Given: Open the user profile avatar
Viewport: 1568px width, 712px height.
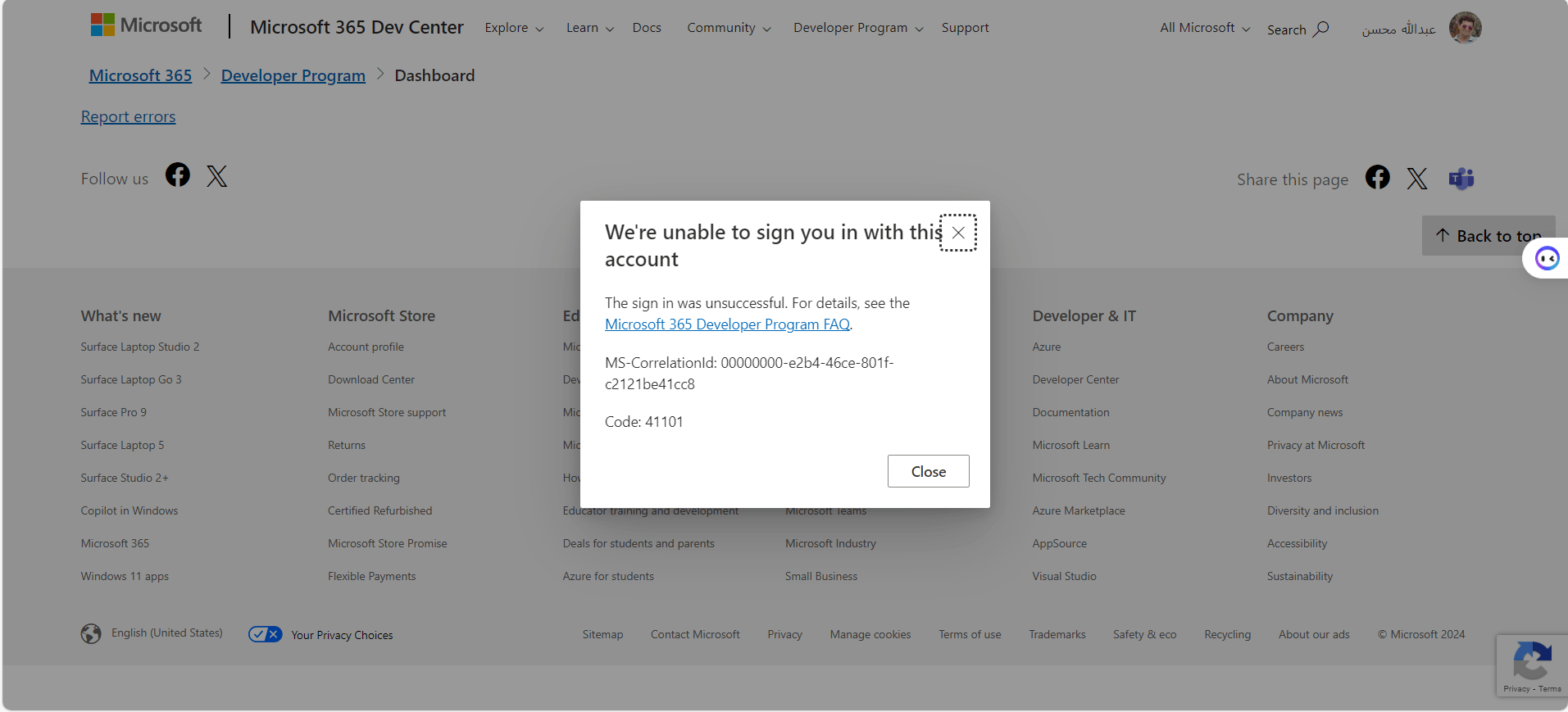Looking at the screenshot, I should pyautogui.click(x=1466, y=28).
